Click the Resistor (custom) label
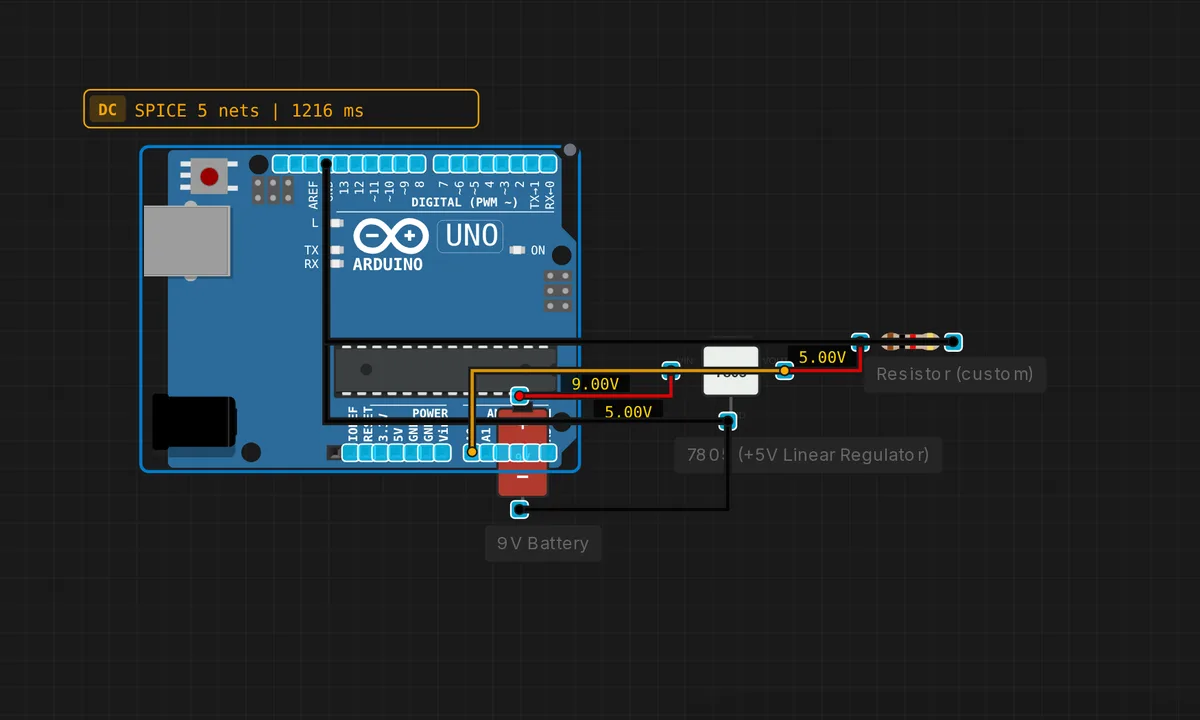Screen dimensions: 1200x720 click(955, 374)
